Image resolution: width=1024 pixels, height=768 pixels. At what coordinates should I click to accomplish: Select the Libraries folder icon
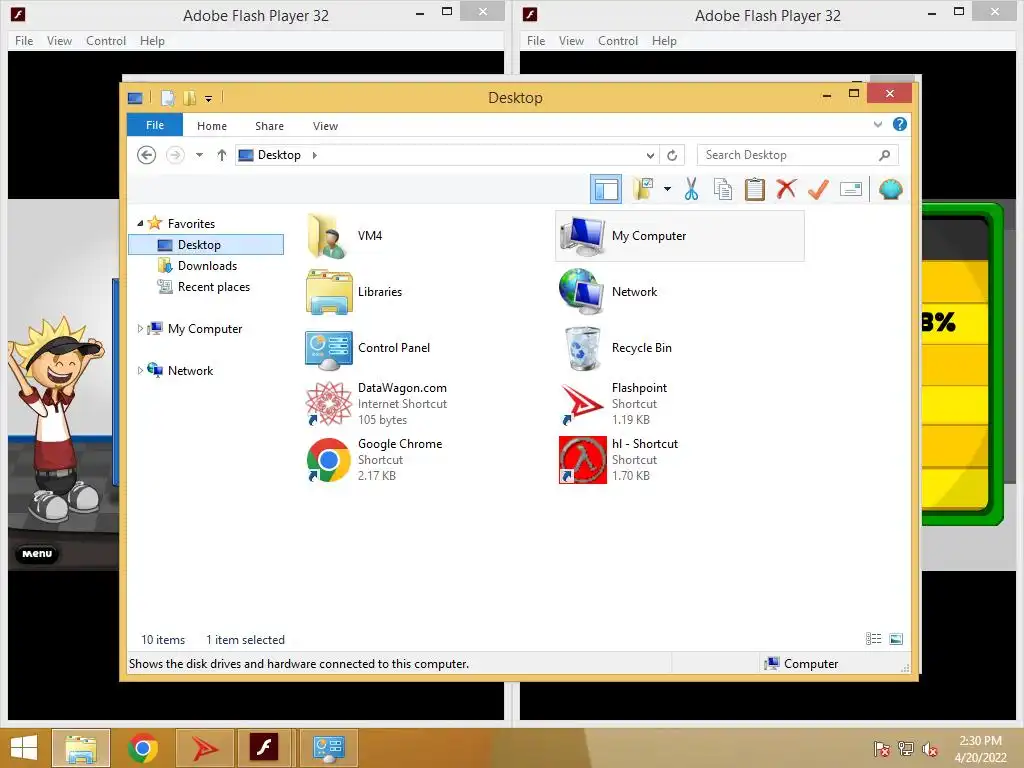click(x=328, y=292)
